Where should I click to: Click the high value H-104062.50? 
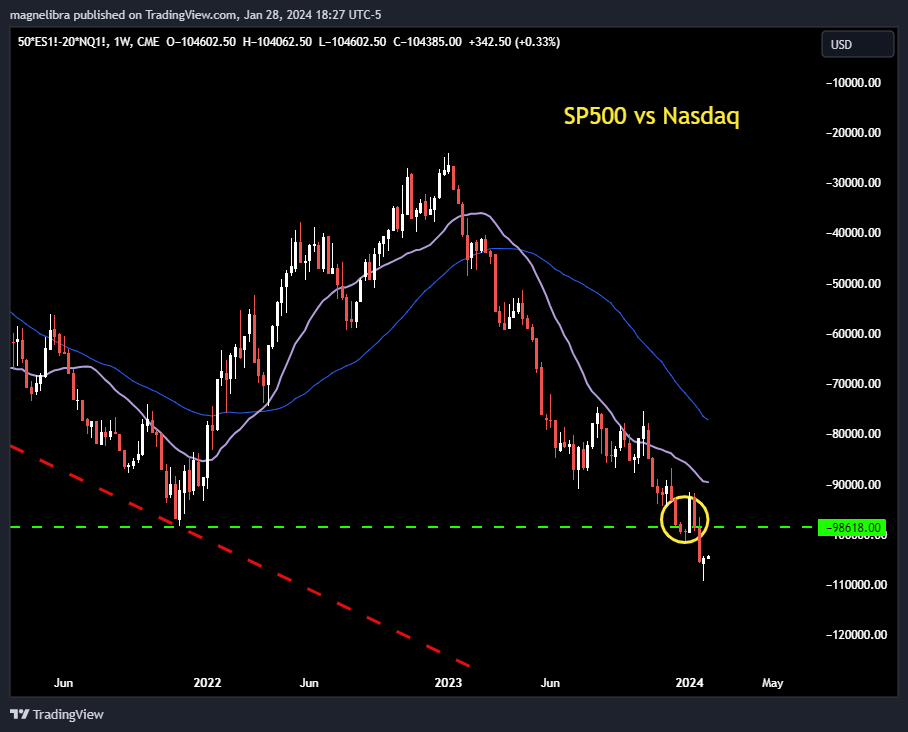coord(277,42)
